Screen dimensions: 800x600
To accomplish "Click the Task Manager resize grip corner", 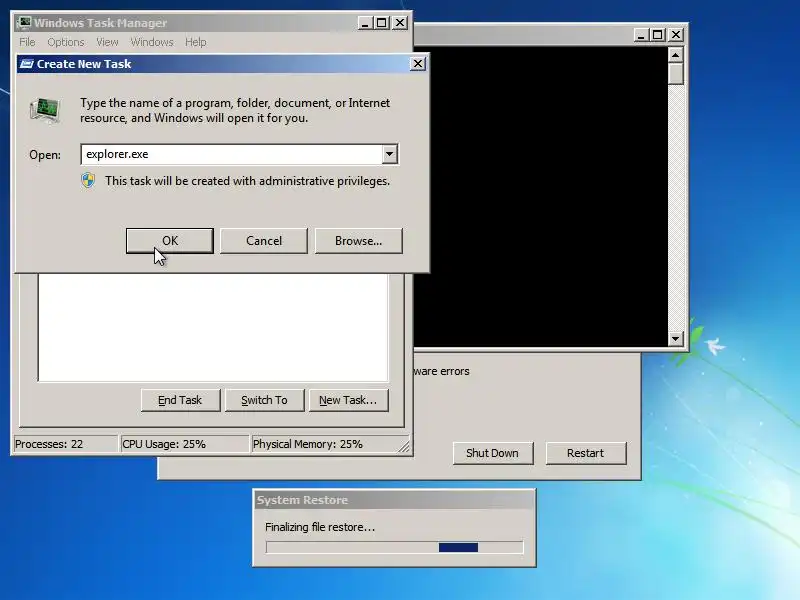I will click(x=404, y=446).
